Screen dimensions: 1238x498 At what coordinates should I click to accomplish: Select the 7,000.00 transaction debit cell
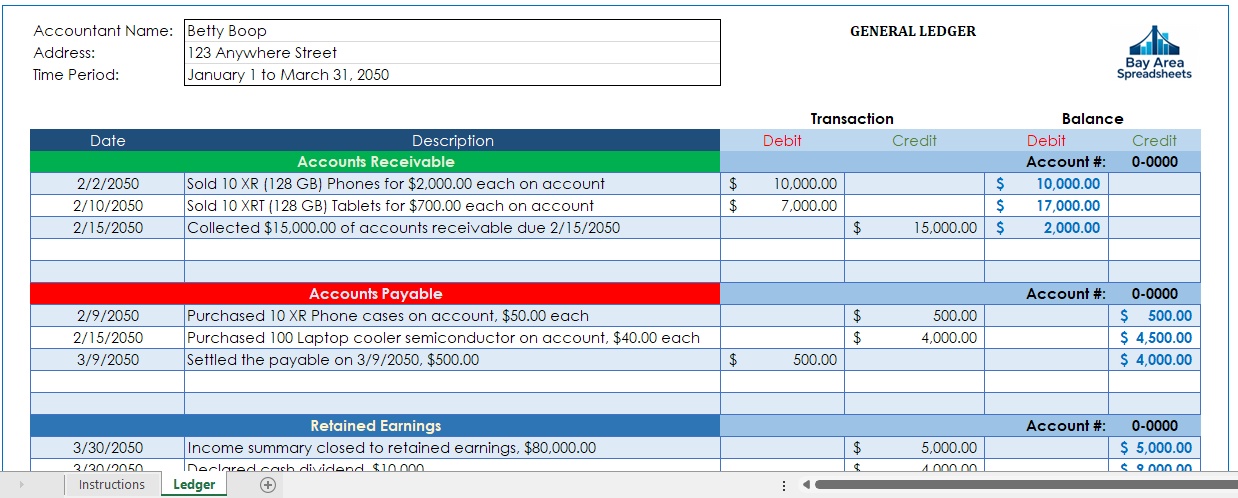coord(782,206)
